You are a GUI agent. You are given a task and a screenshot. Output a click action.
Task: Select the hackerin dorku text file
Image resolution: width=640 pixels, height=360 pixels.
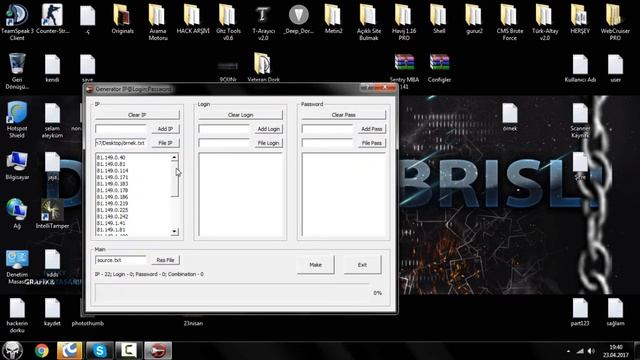(17, 315)
